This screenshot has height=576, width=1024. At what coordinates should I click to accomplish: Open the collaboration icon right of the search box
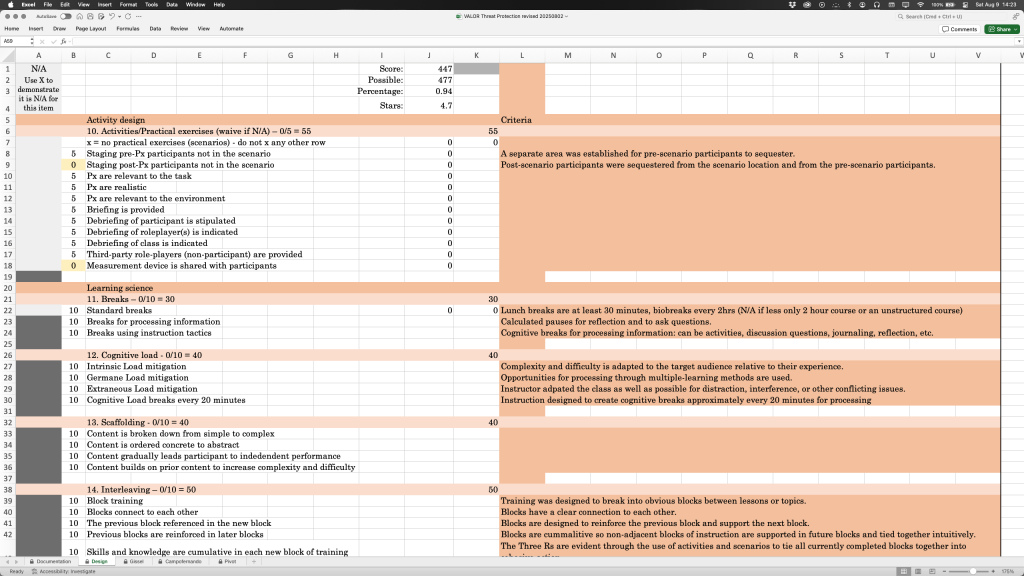(1016, 16)
